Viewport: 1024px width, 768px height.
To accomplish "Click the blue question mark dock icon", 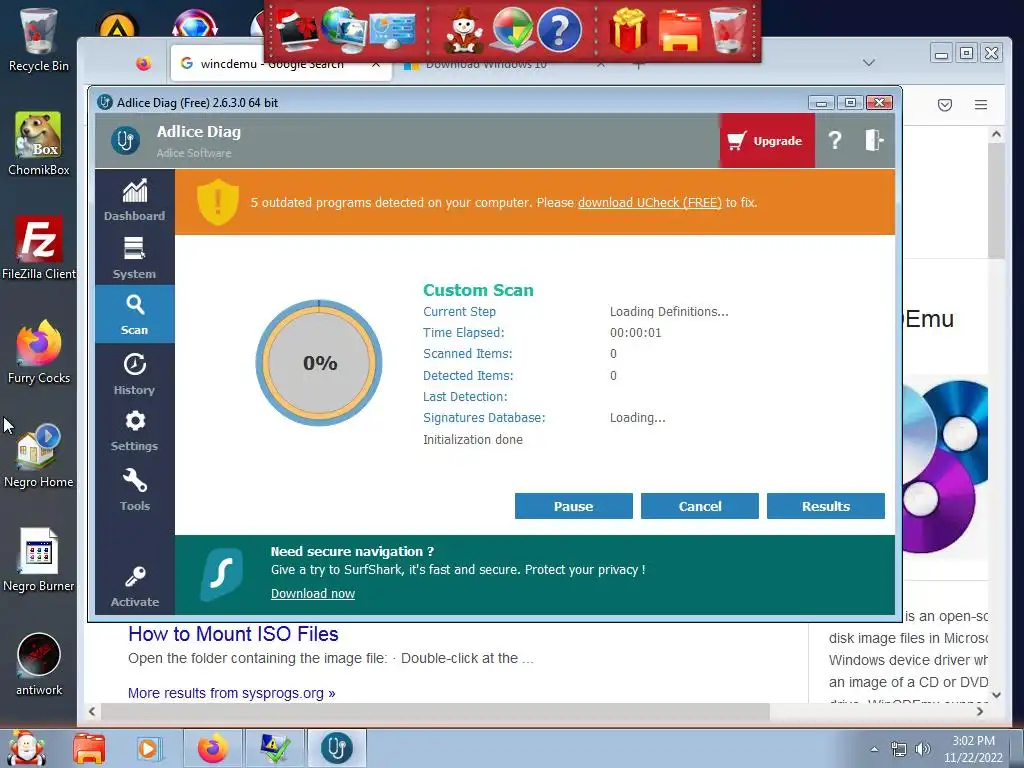I will click(x=559, y=30).
